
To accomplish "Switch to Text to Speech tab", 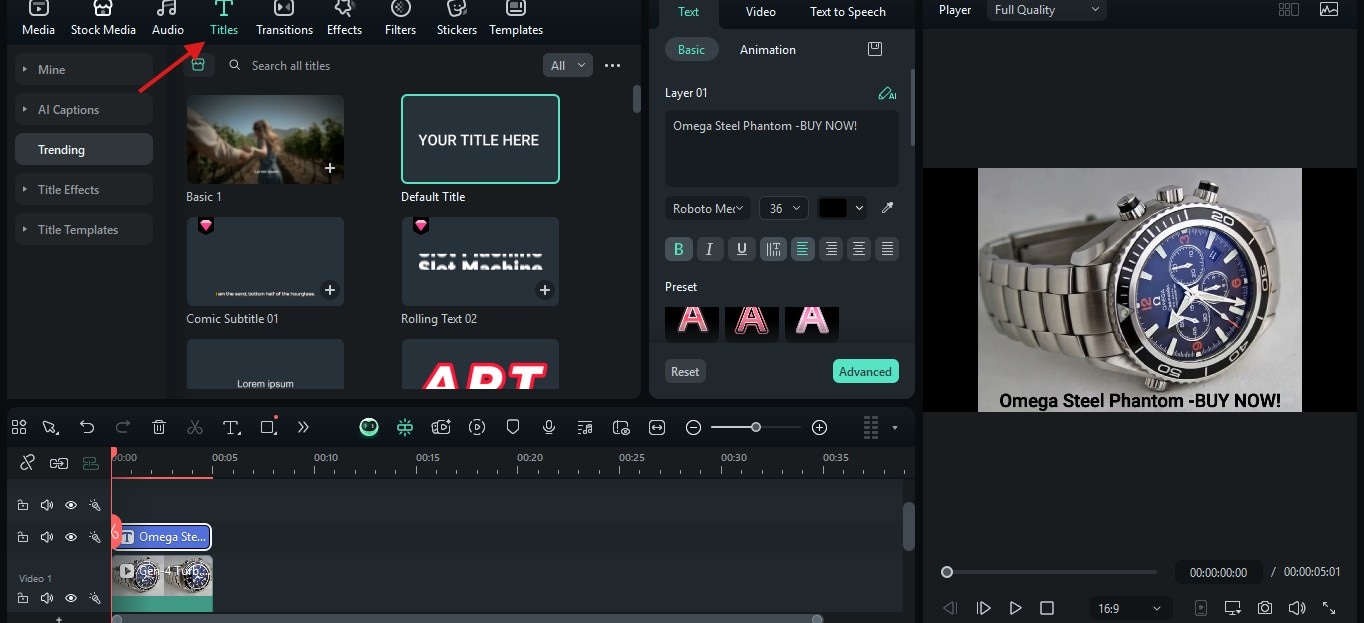I will pos(848,12).
